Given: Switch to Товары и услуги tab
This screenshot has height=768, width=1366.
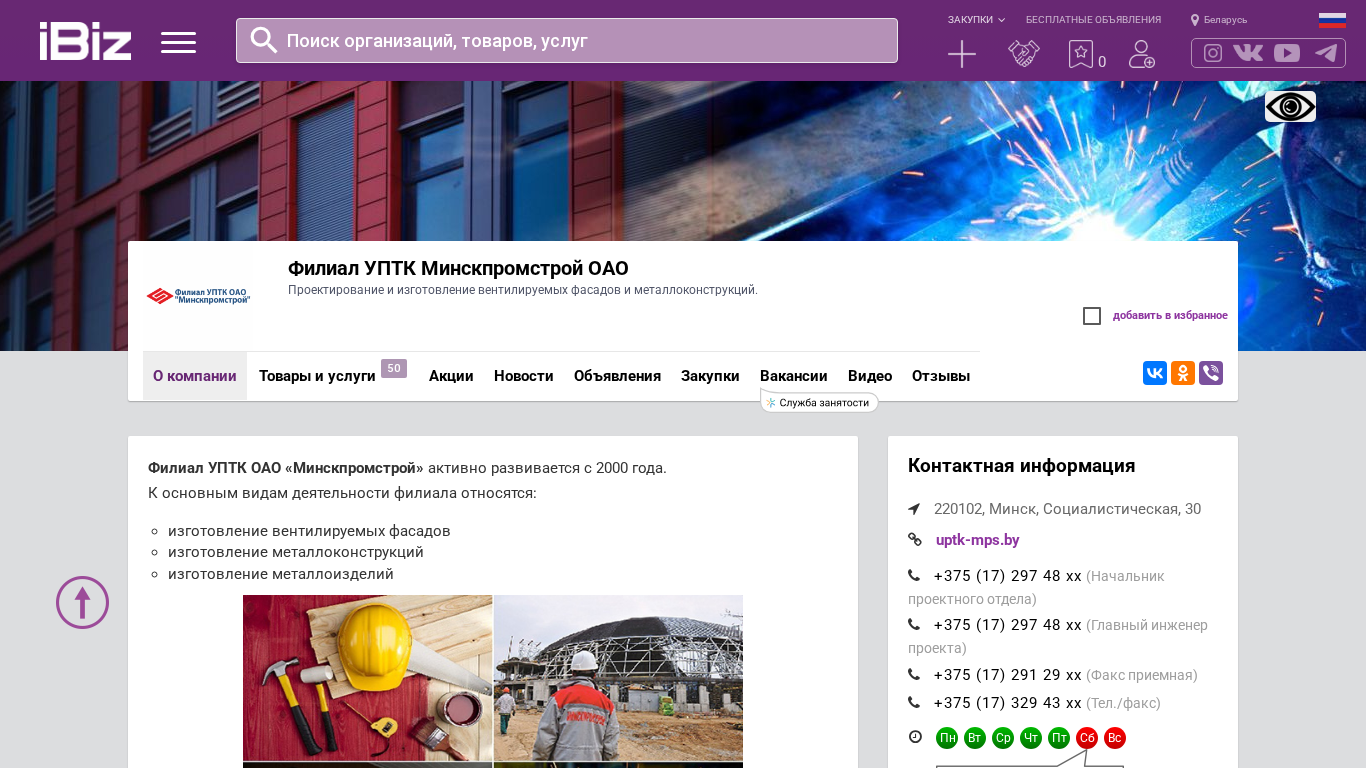Looking at the screenshot, I should (317, 376).
